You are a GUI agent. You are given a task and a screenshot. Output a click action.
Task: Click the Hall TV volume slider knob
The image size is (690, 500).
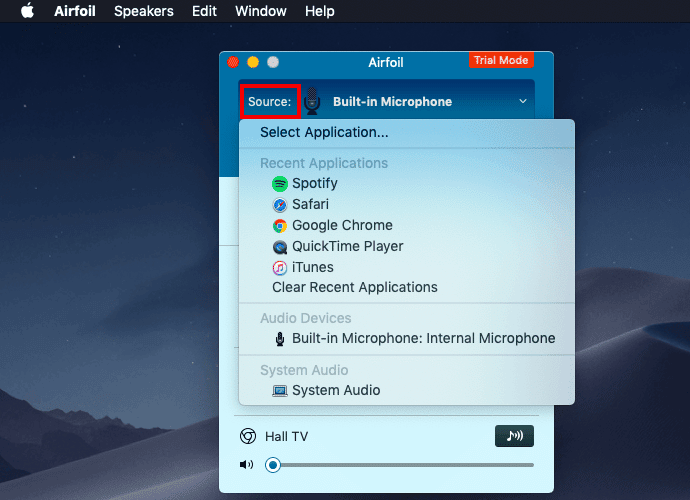click(273, 465)
